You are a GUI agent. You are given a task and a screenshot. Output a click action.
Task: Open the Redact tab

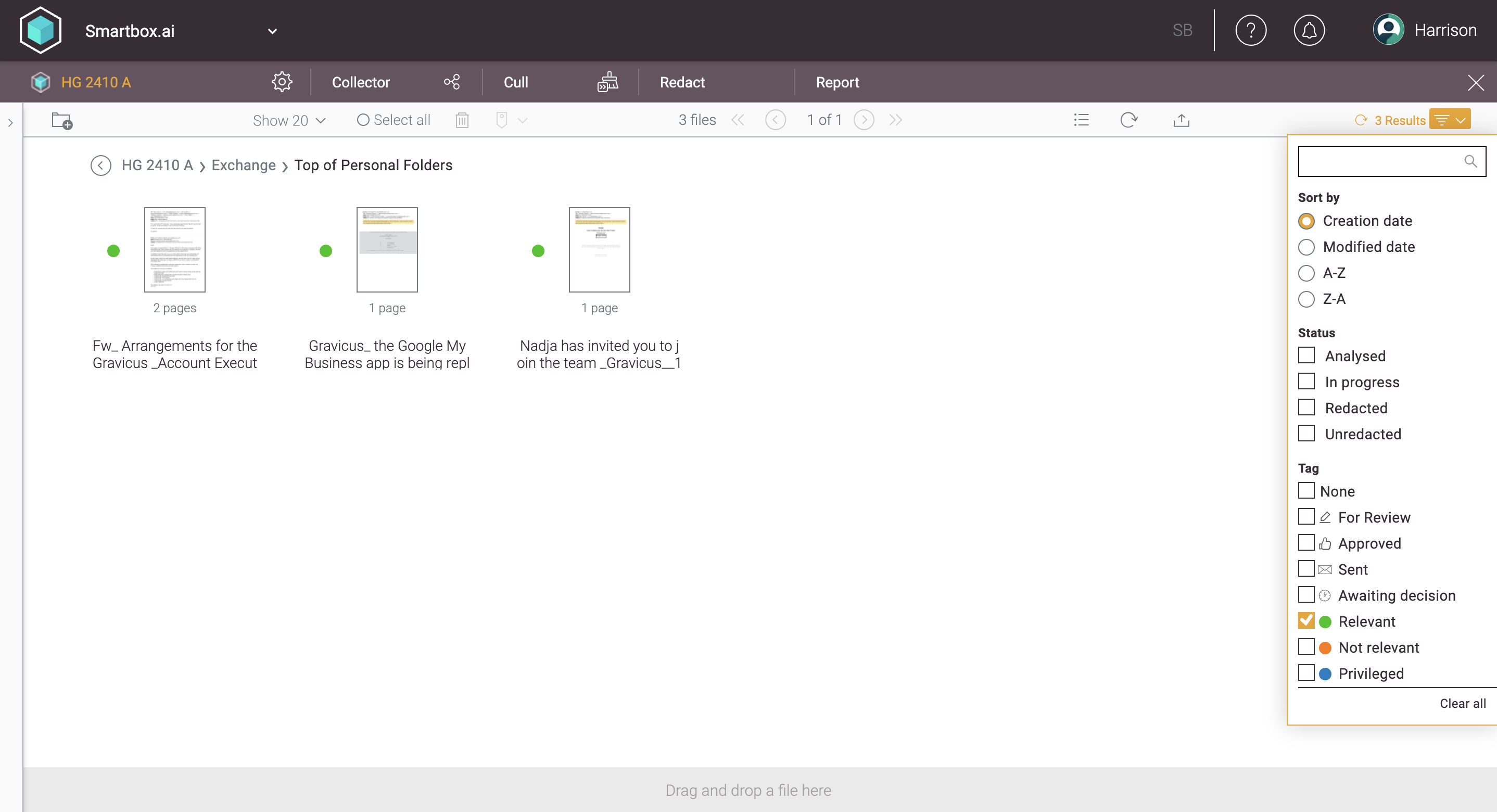coord(682,82)
